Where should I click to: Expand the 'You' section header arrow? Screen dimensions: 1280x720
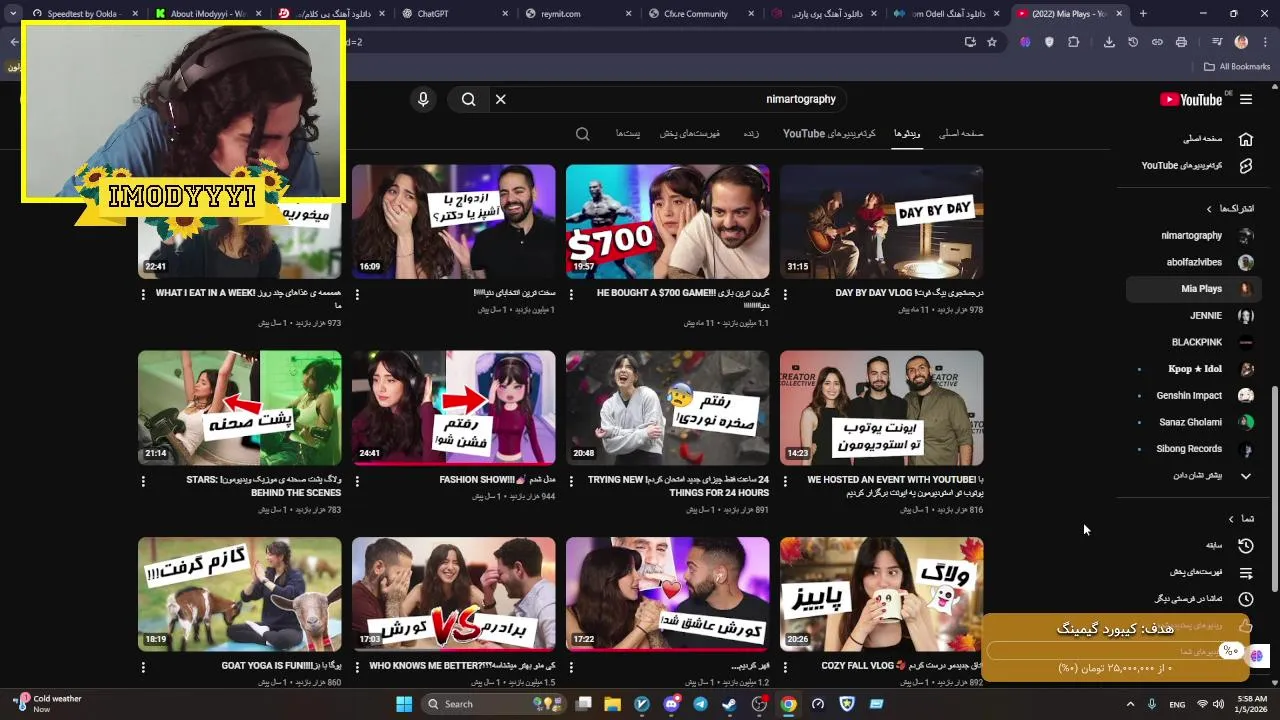click(1231, 519)
